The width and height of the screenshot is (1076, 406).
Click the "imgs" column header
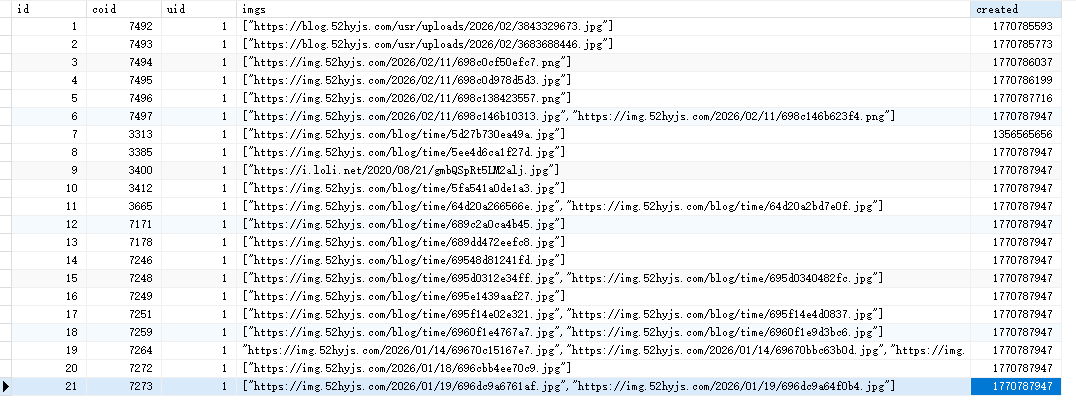point(604,8)
